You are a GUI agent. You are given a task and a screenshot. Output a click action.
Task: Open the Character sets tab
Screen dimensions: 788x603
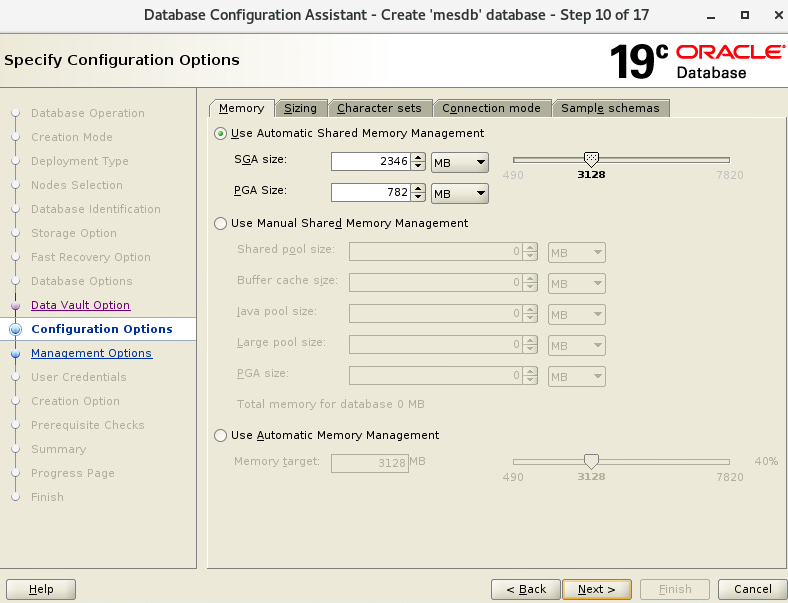coord(380,108)
